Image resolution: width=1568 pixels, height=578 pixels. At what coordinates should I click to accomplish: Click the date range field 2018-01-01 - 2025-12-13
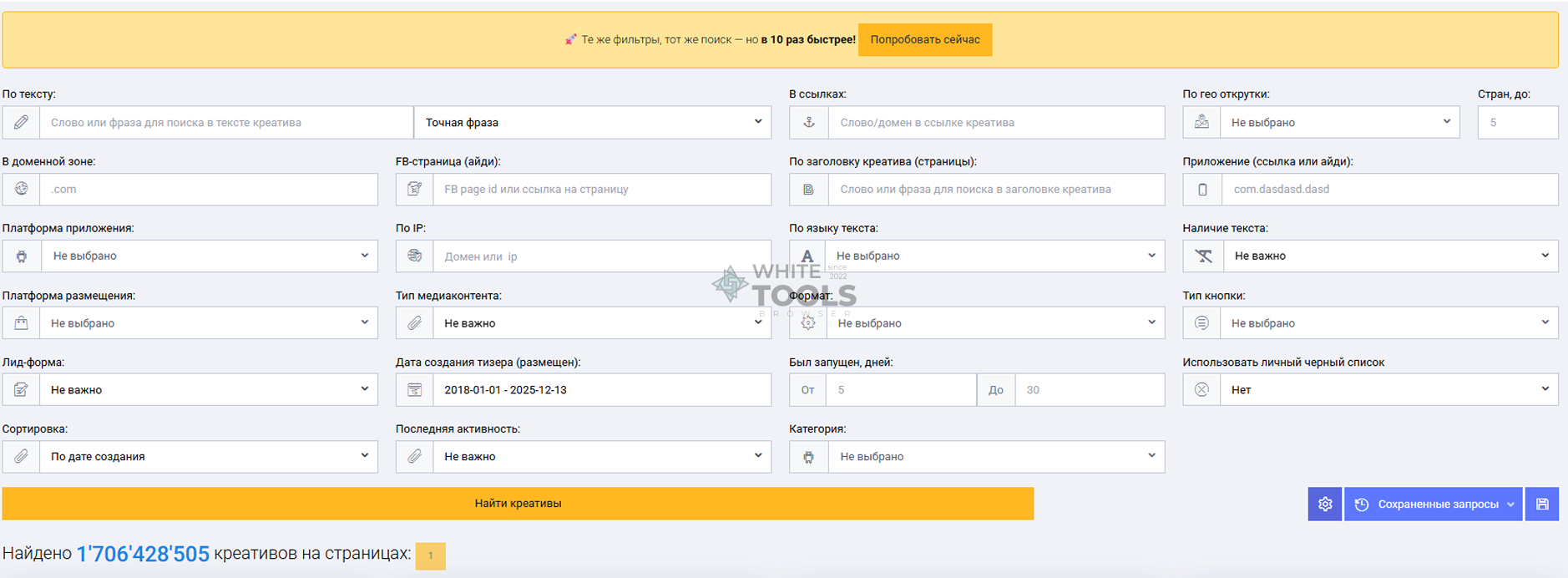[601, 390]
